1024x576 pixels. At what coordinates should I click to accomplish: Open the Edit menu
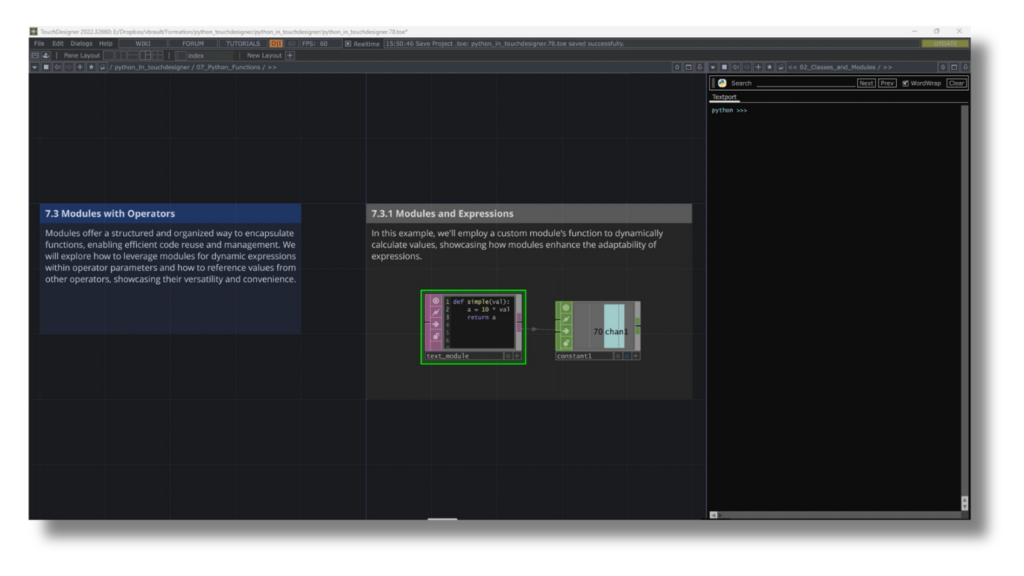57,44
